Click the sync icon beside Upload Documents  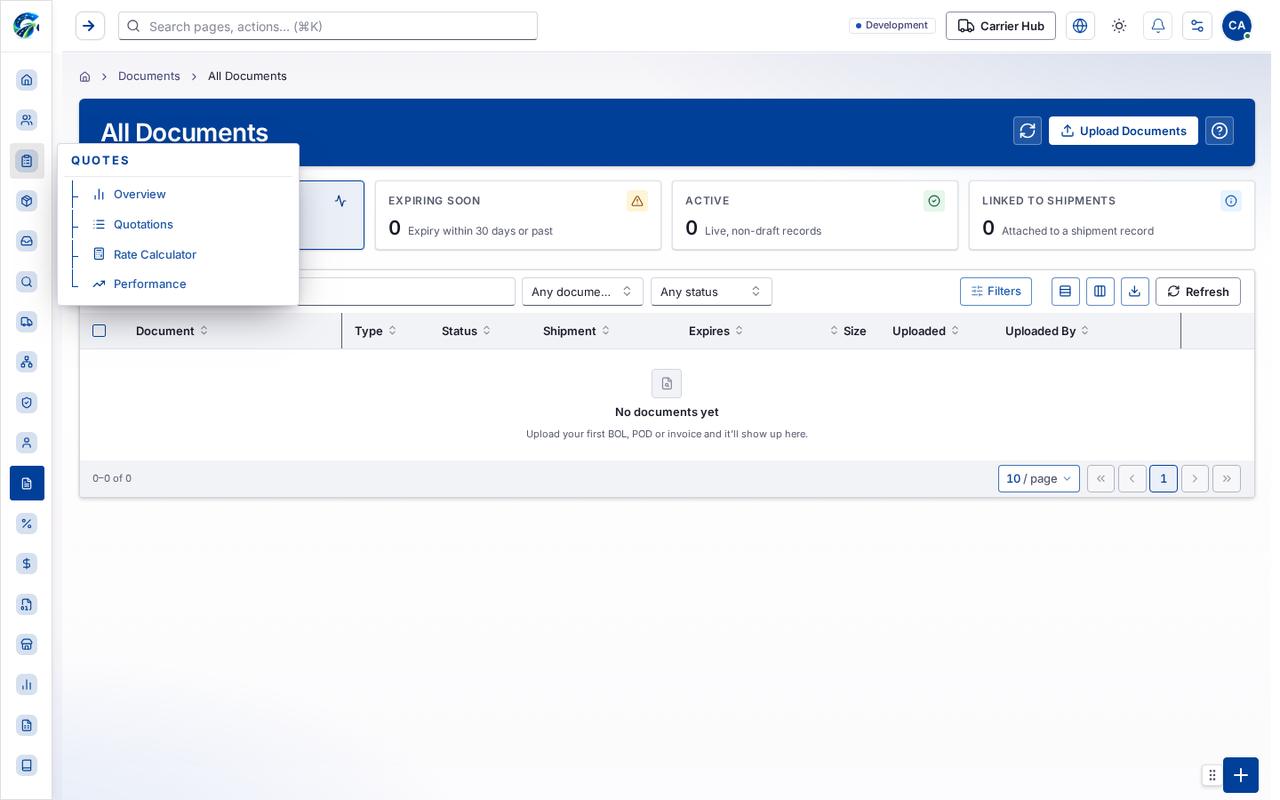(x=1027, y=131)
